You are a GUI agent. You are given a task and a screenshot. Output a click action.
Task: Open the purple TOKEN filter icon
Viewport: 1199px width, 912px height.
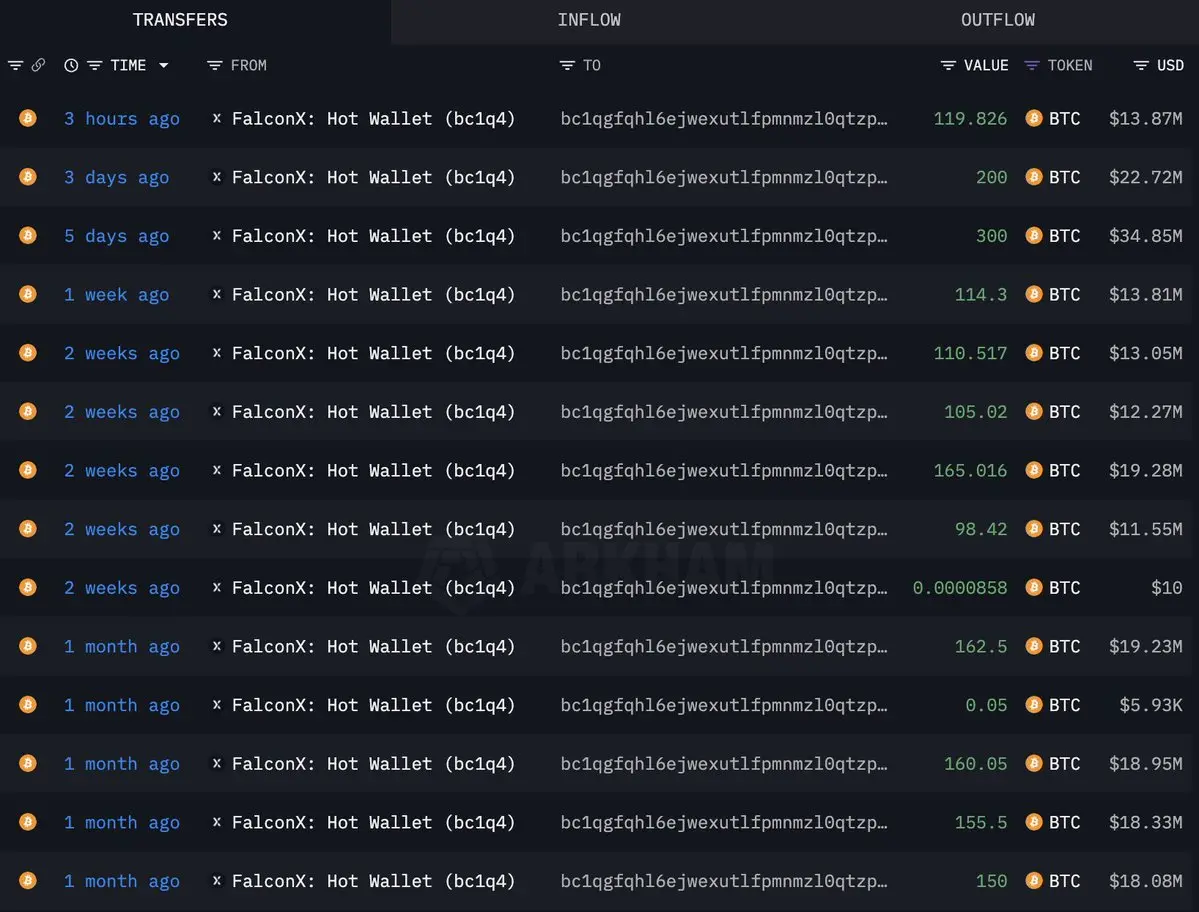coord(1032,66)
